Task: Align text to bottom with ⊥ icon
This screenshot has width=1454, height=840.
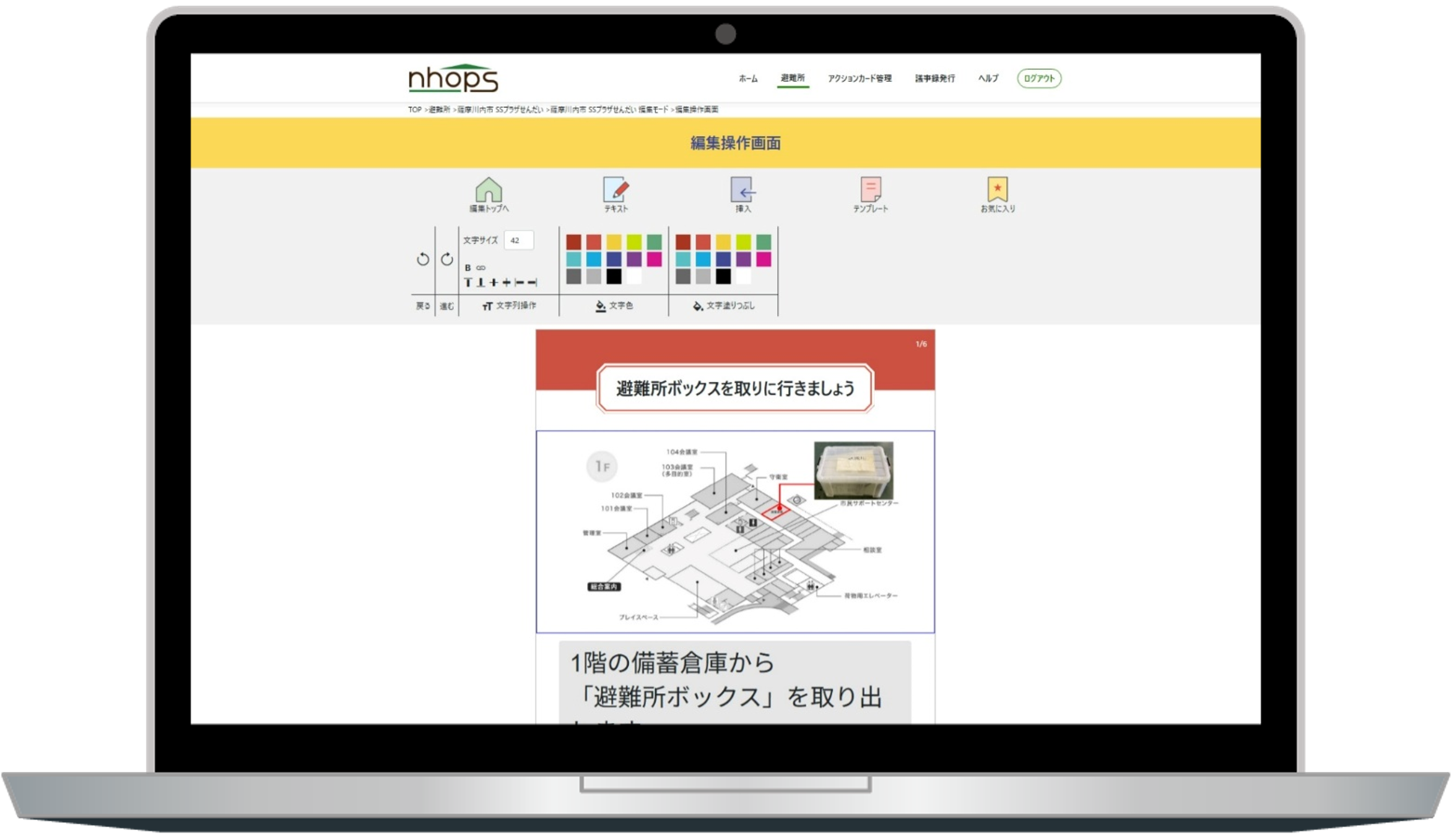Action: 481,283
